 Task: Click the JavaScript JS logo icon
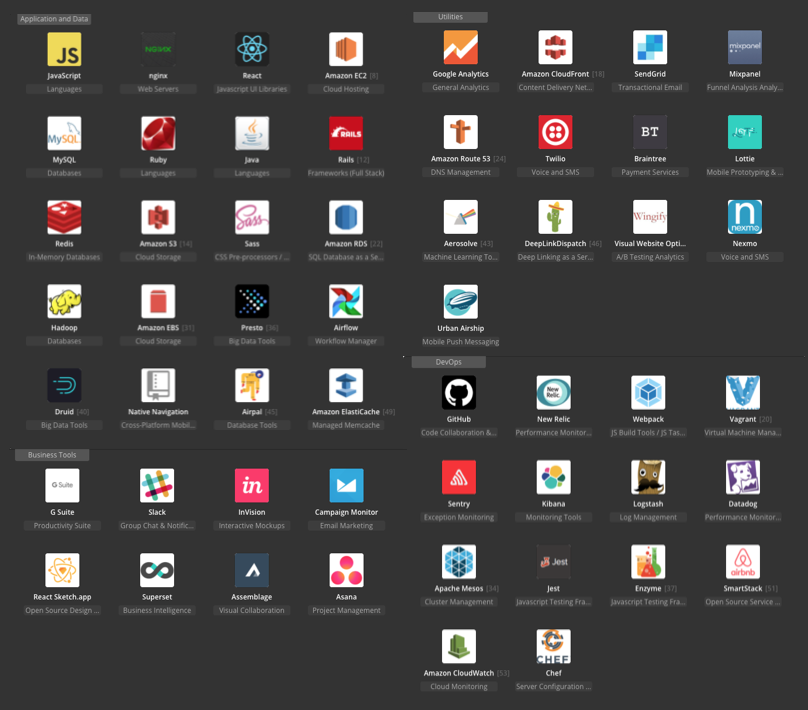tap(64, 49)
